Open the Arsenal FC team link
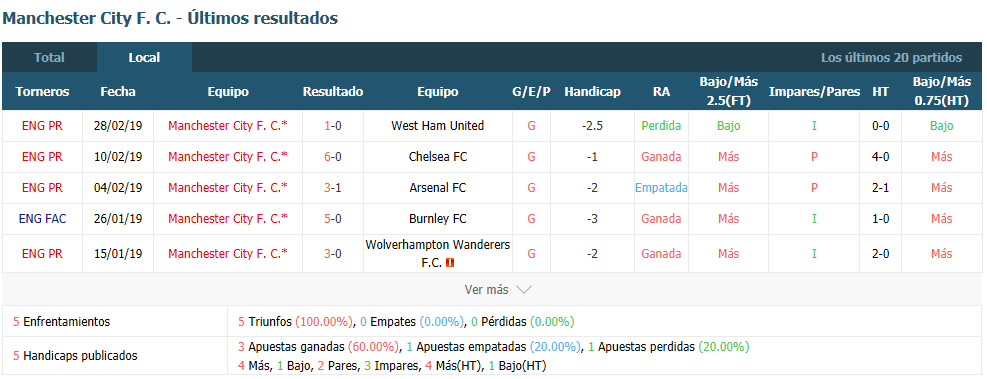The width and height of the screenshot is (987, 379). tap(437, 188)
